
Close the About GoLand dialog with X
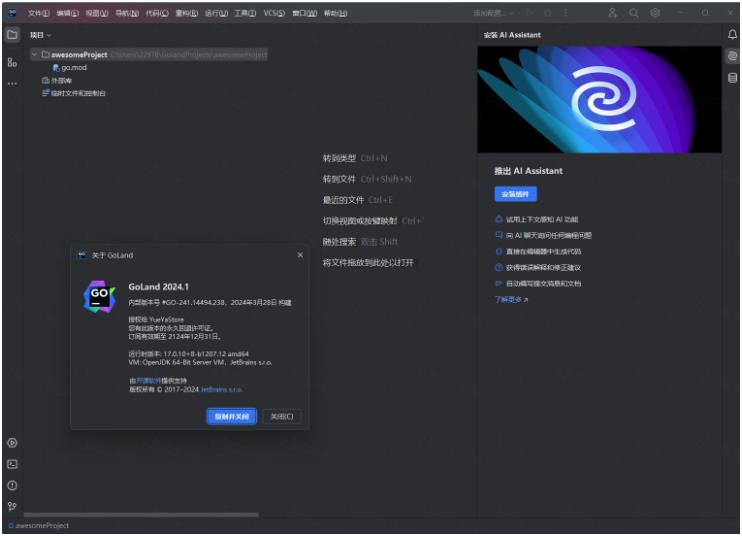click(300, 255)
